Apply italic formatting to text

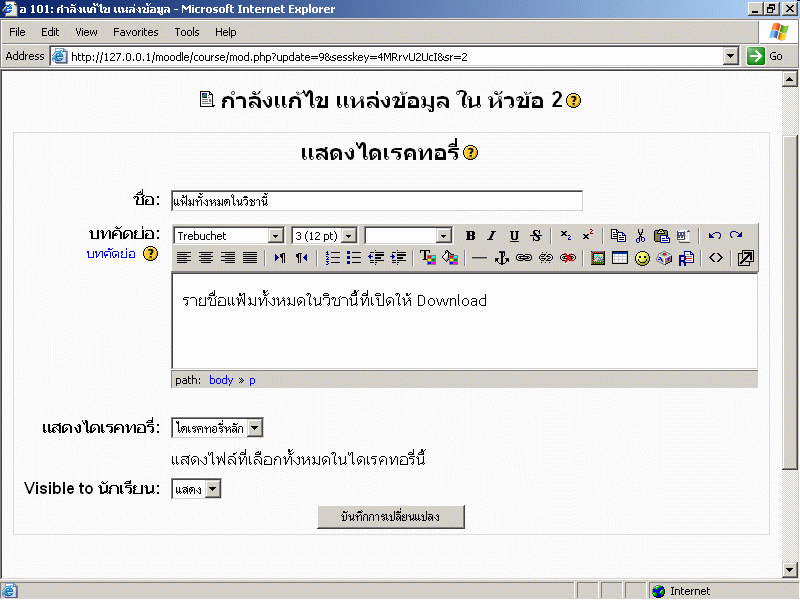click(x=491, y=236)
